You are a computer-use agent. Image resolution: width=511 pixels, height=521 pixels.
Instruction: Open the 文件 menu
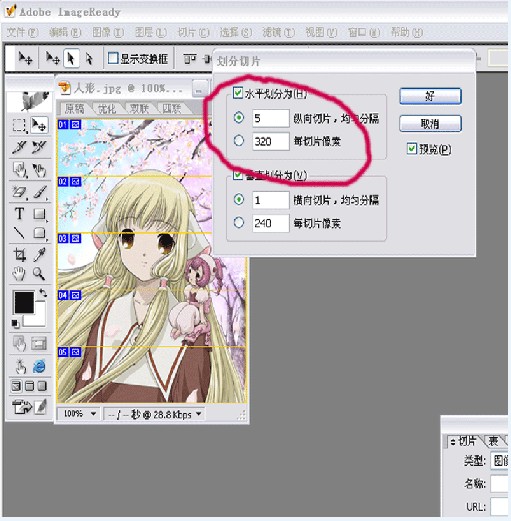coord(22,32)
